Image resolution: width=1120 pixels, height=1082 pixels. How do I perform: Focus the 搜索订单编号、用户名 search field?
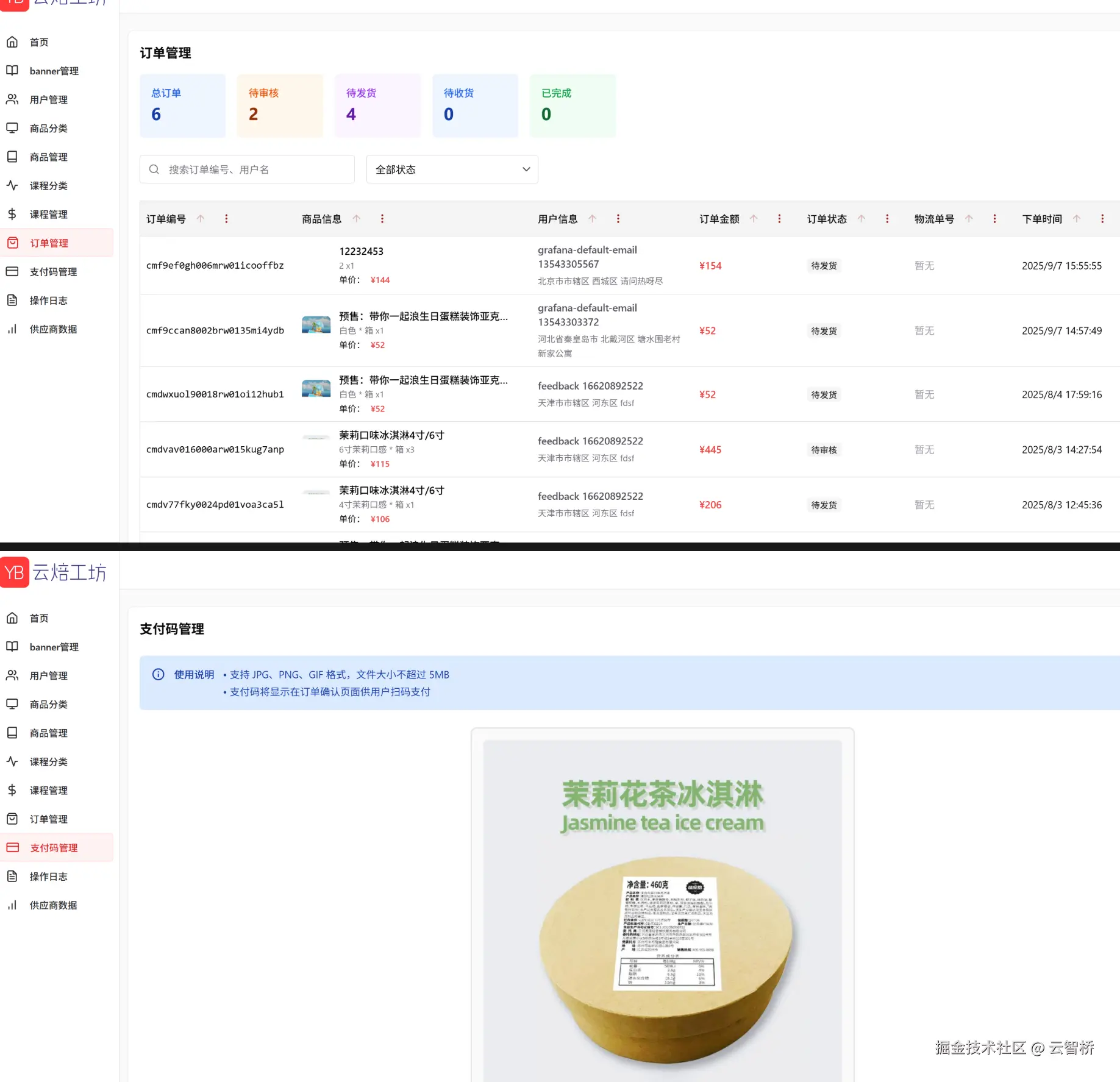tap(247, 169)
